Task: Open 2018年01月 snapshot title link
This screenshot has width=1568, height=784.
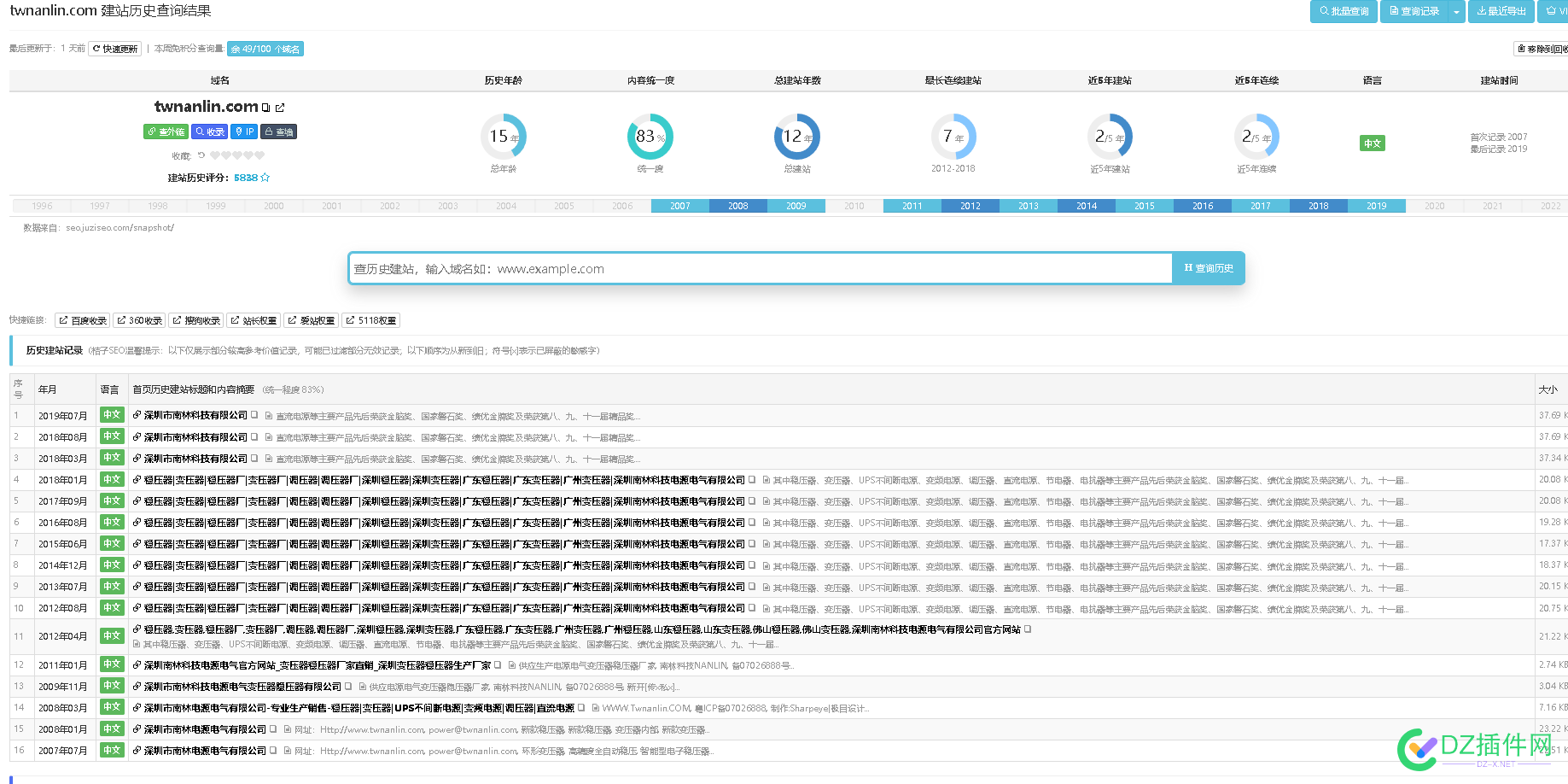Action: pos(444,479)
